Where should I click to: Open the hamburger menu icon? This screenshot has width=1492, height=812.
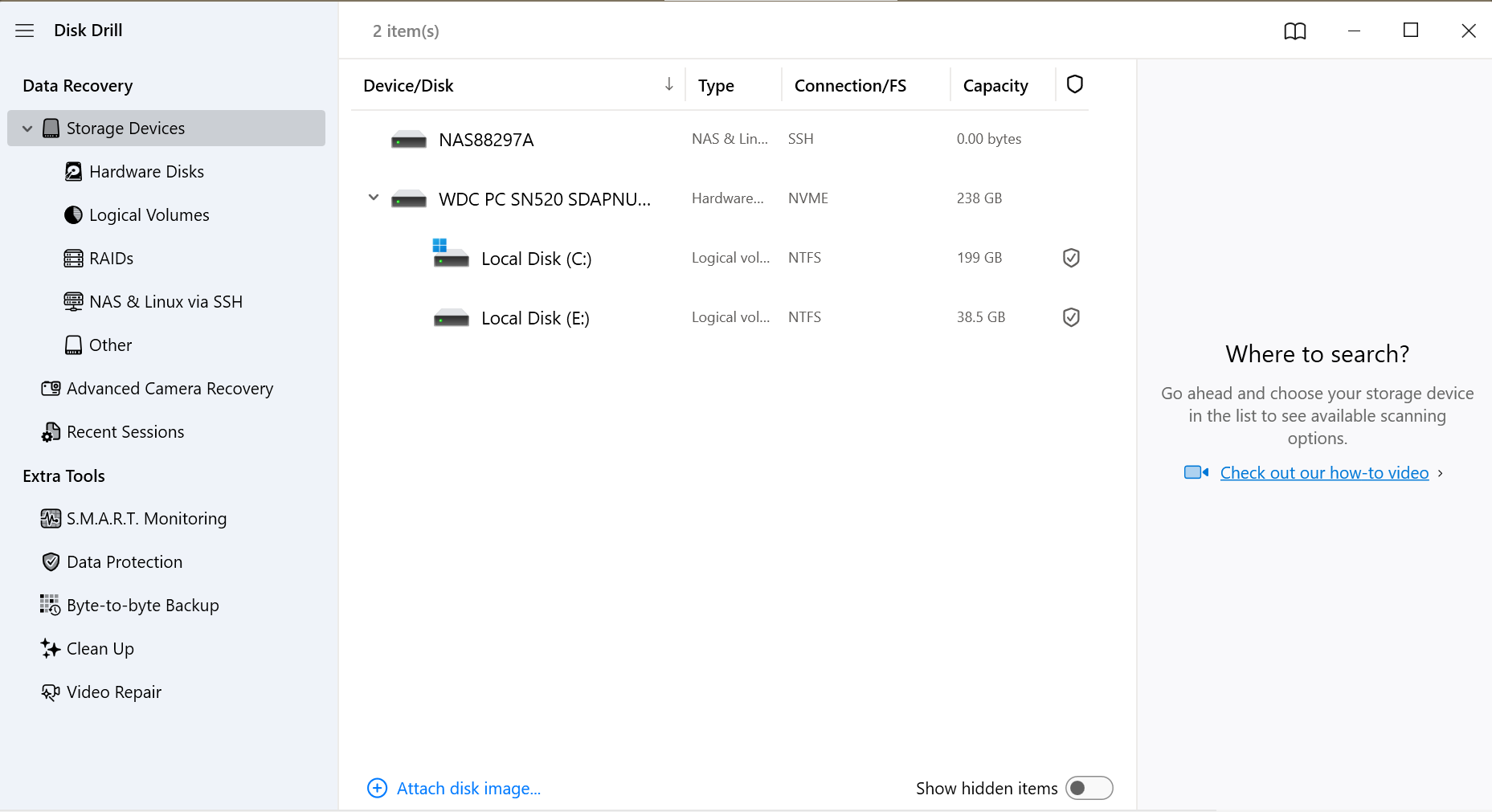[x=25, y=31]
